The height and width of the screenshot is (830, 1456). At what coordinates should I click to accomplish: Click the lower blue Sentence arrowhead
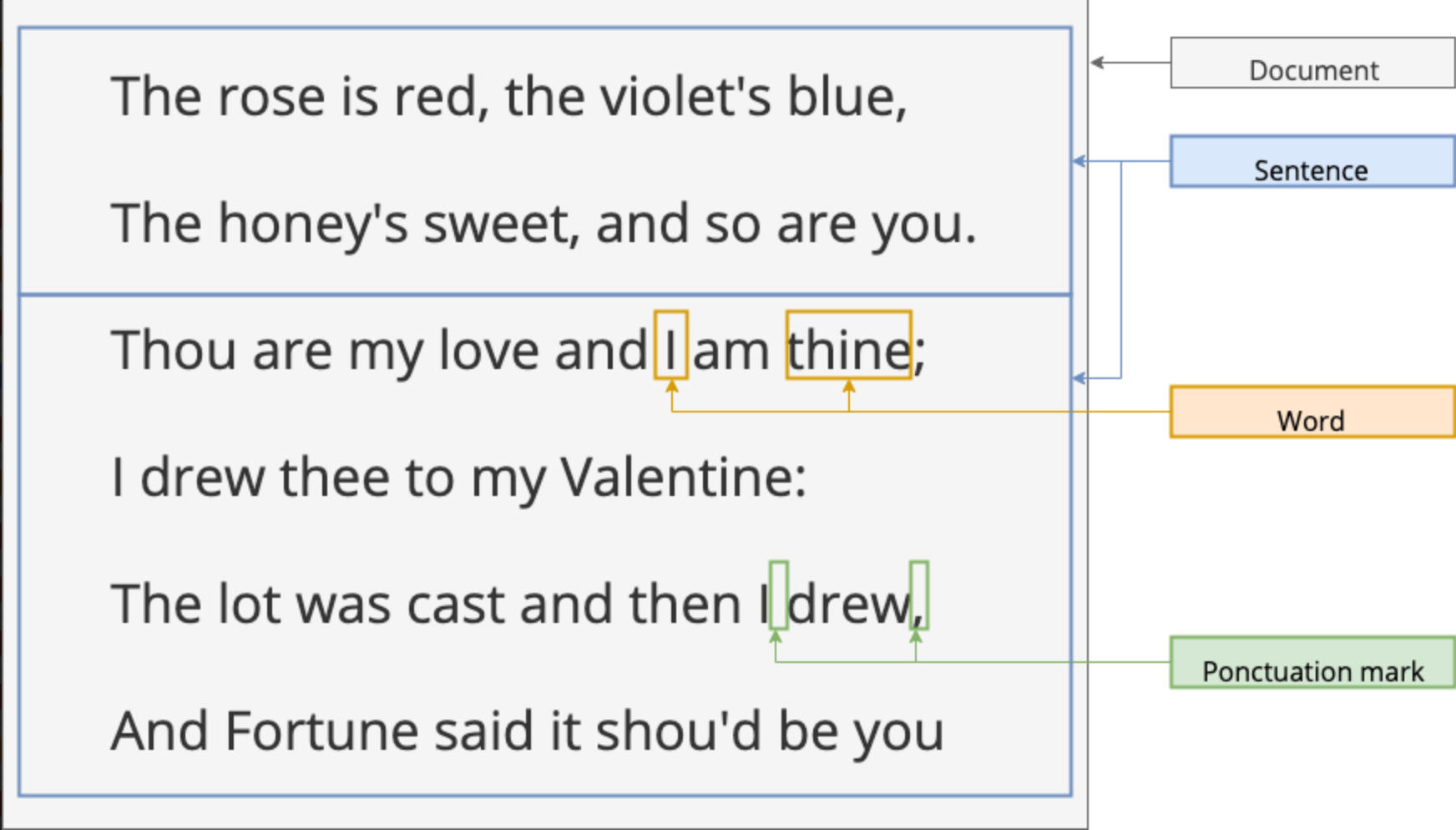1079,378
